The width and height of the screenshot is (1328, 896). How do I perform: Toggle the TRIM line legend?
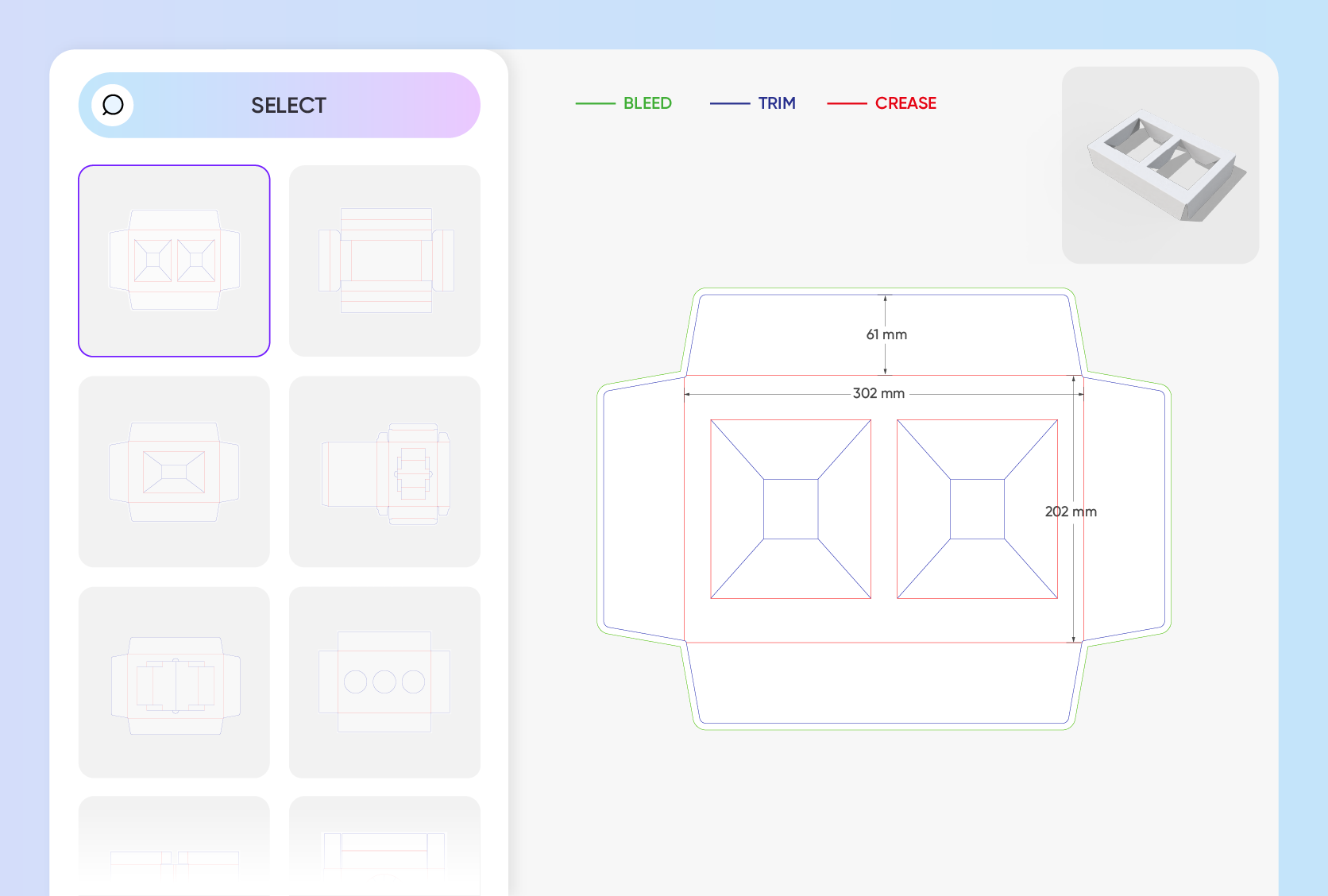pos(777,103)
